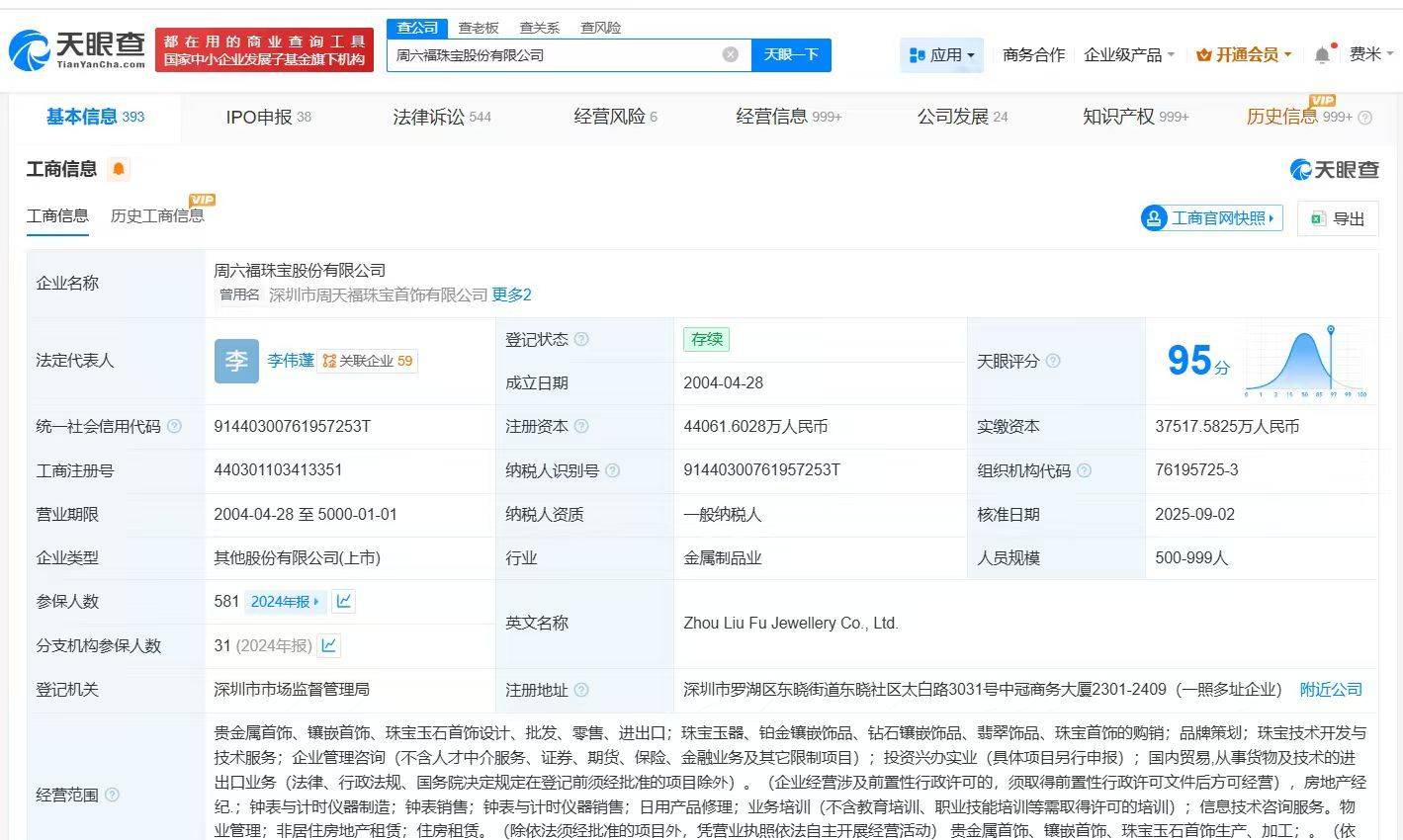1403x840 pixels.
Task: Select credit code 91440300761957253T under 统一社会信用代码
Action: tap(292, 426)
